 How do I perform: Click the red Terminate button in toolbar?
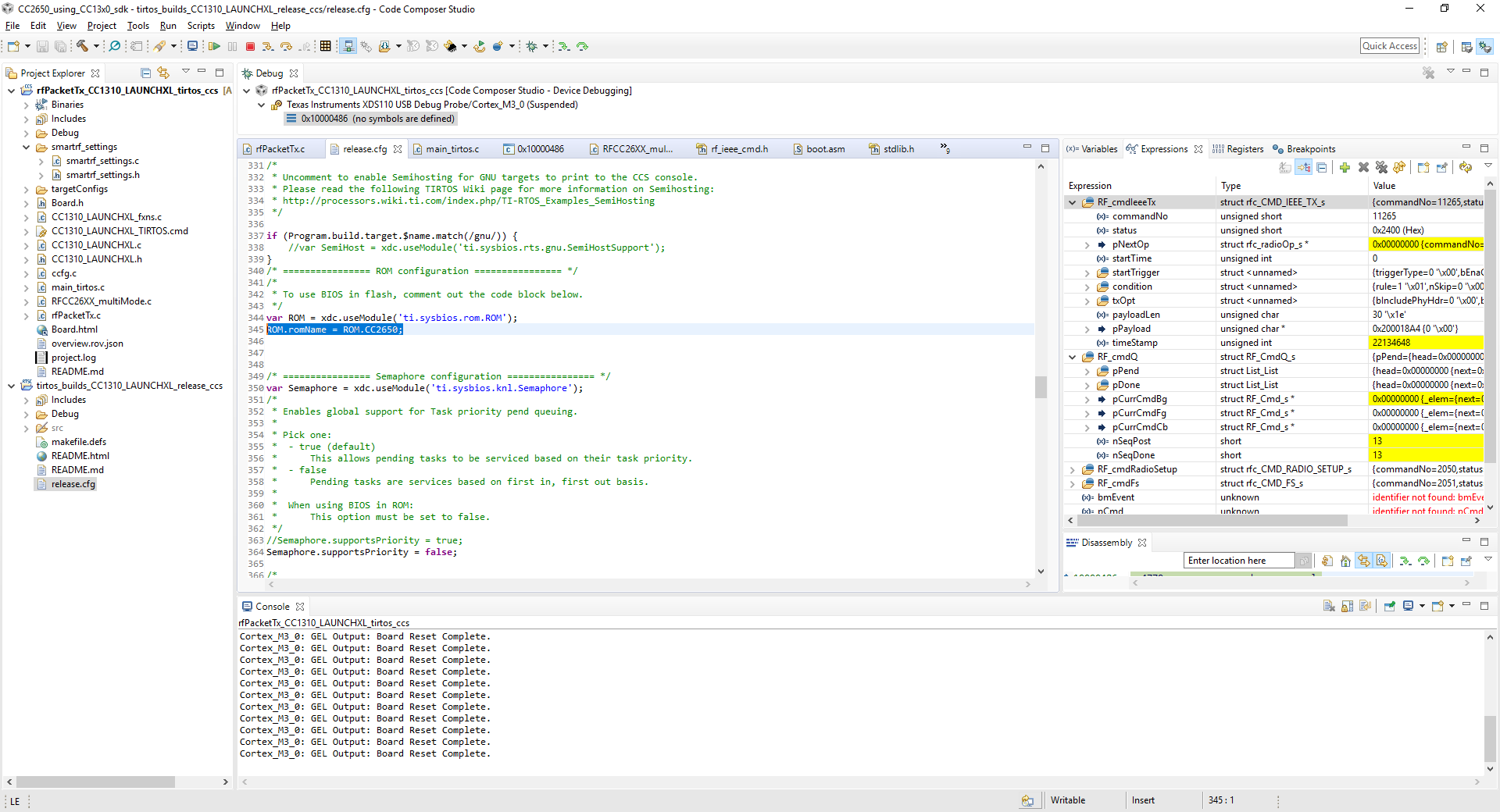pyautogui.click(x=250, y=47)
